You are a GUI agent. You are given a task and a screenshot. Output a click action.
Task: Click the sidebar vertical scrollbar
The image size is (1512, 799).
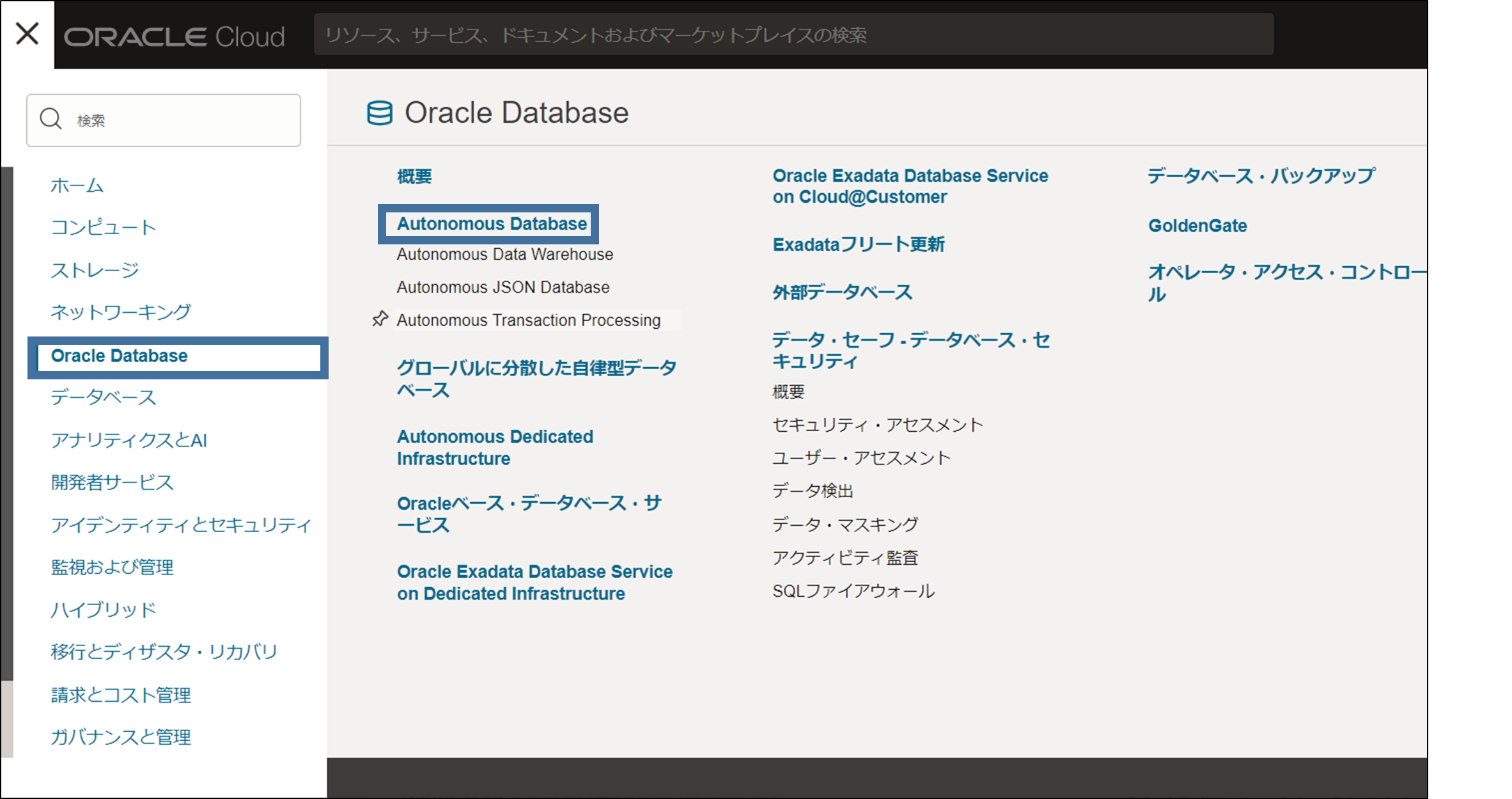coord(7,422)
